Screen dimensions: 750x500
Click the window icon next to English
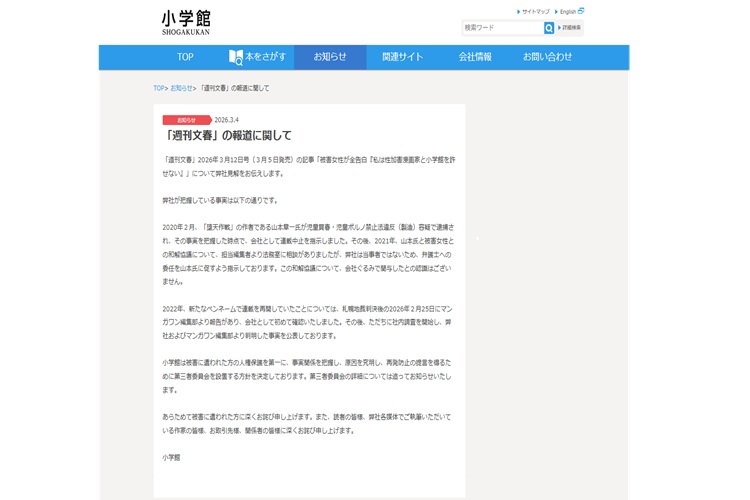click(581, 11)
